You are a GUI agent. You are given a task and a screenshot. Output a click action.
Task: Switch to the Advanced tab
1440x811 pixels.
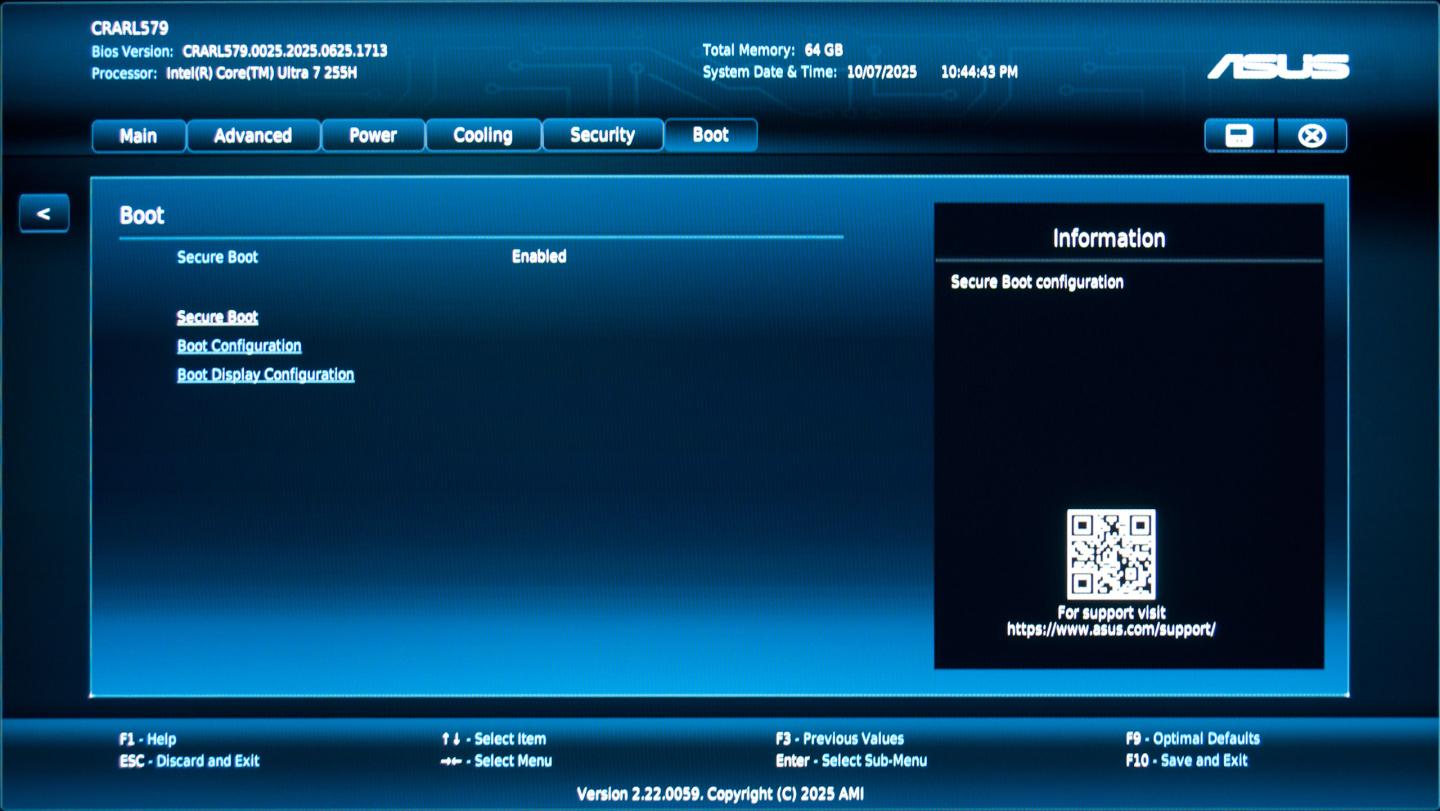coord(253,136)
